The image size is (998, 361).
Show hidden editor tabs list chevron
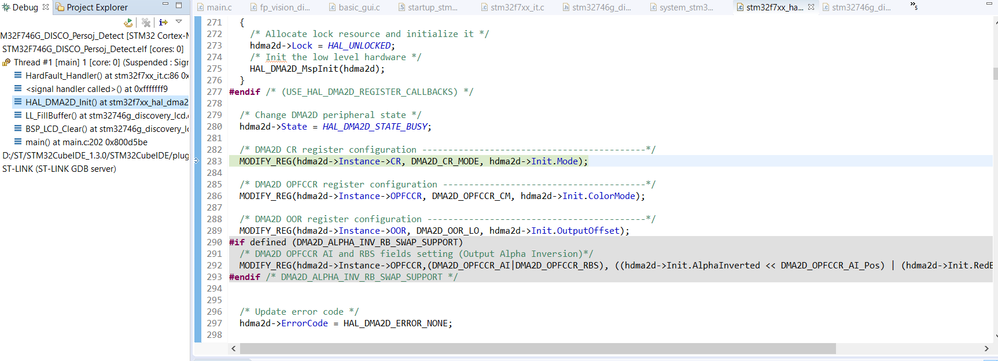point(915,6)
